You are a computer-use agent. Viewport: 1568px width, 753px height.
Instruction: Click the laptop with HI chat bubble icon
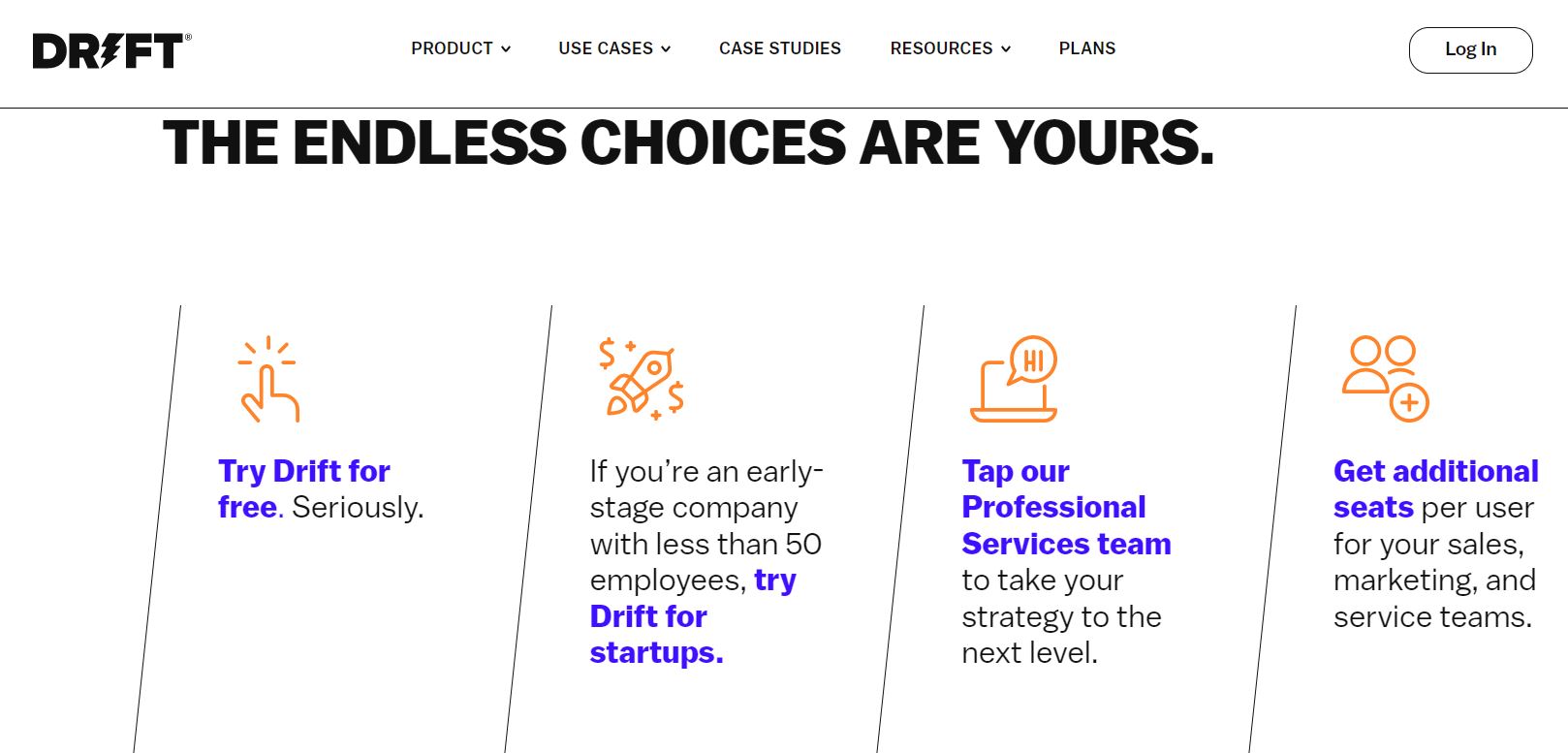tap(1014, 379)
